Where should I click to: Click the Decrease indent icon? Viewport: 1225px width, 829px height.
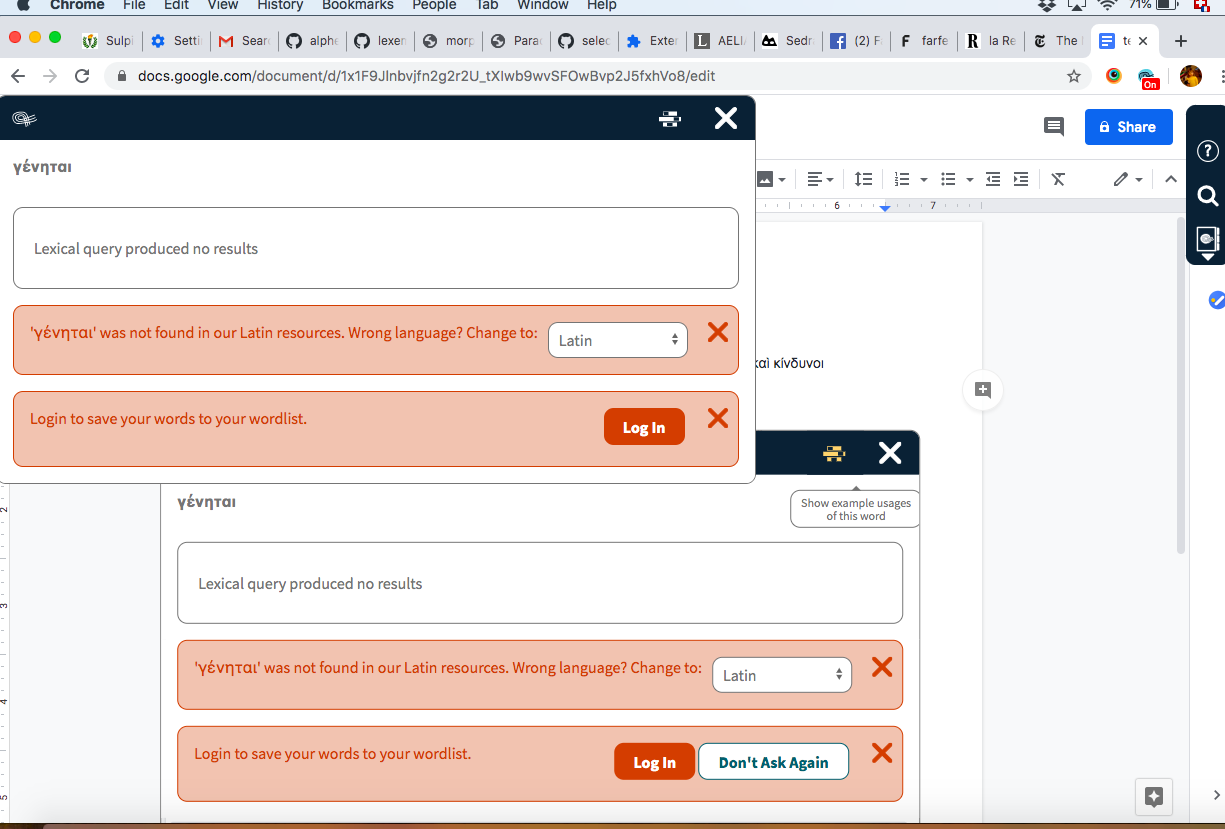click(x=991, y=179)
